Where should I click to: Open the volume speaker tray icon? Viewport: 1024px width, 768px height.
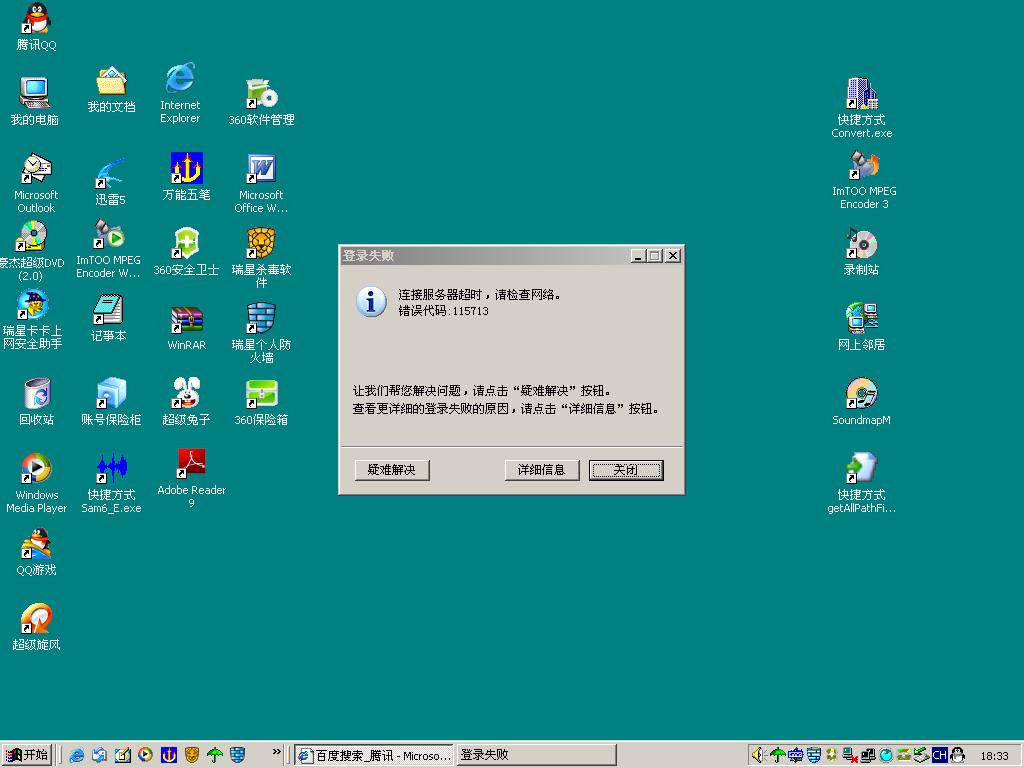[x=757, y=755]
